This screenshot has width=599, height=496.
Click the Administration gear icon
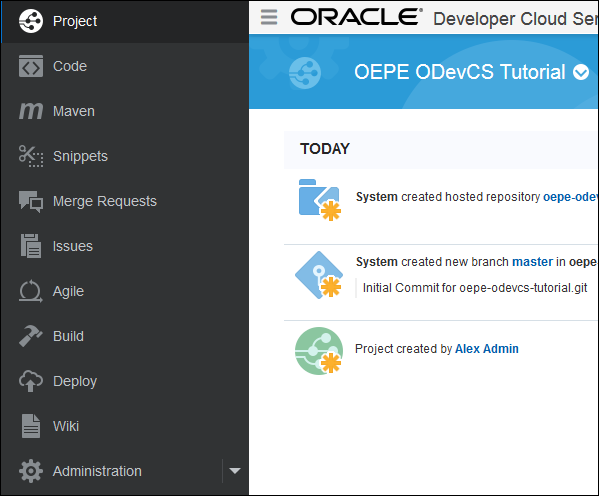(31, 471)
